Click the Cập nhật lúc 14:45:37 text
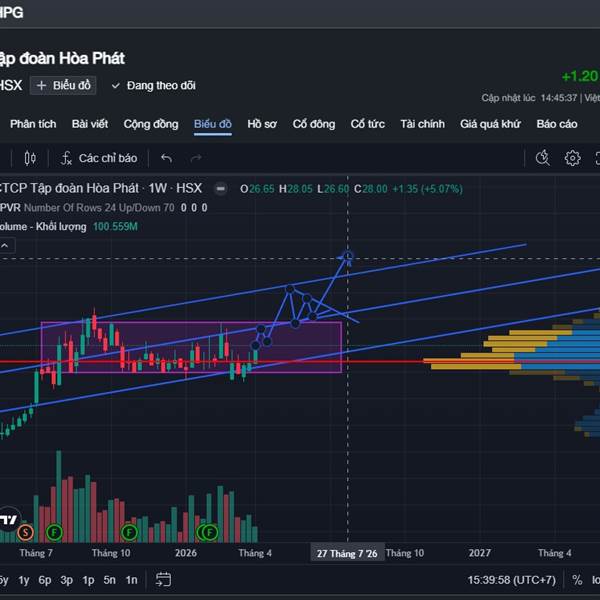The height and width of the screenshot is (600, 600). [x=529, y=98]
